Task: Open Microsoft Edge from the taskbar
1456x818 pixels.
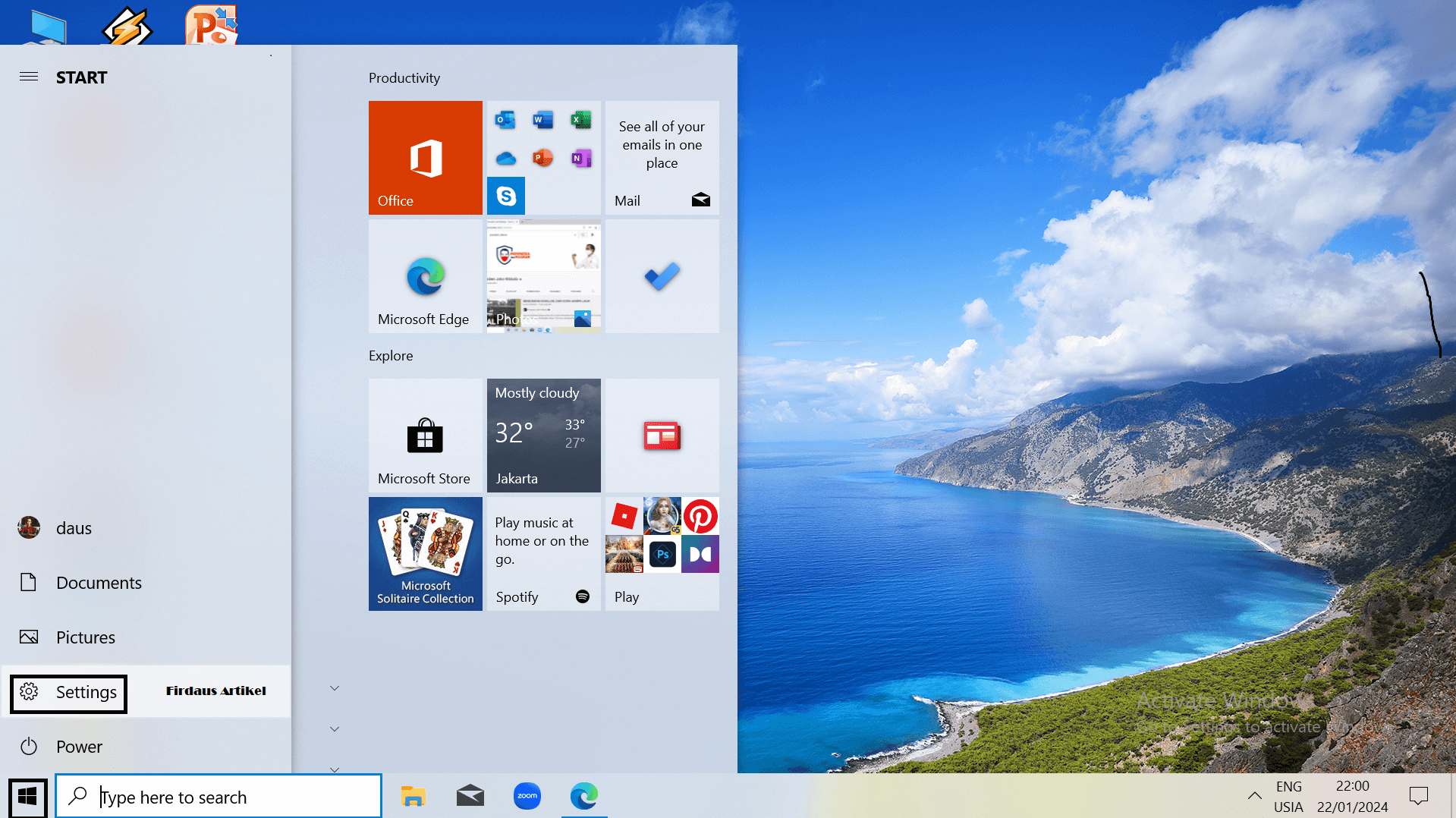Action: (x=584, y=796)
